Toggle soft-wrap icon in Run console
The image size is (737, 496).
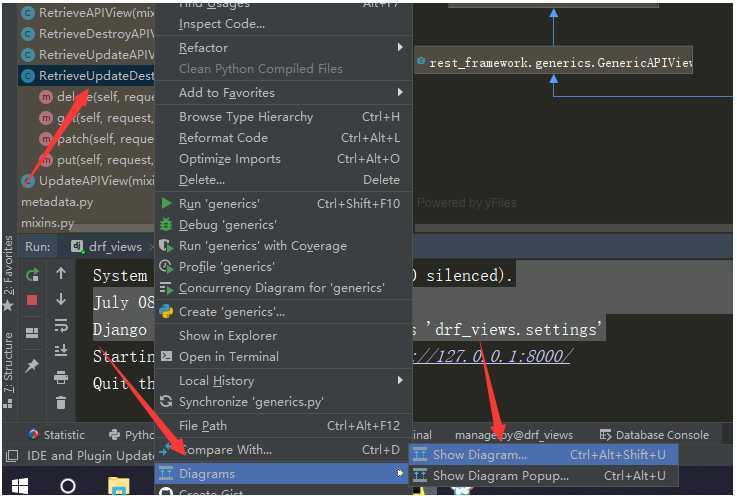pyautogui.click(x=61, y=325)
